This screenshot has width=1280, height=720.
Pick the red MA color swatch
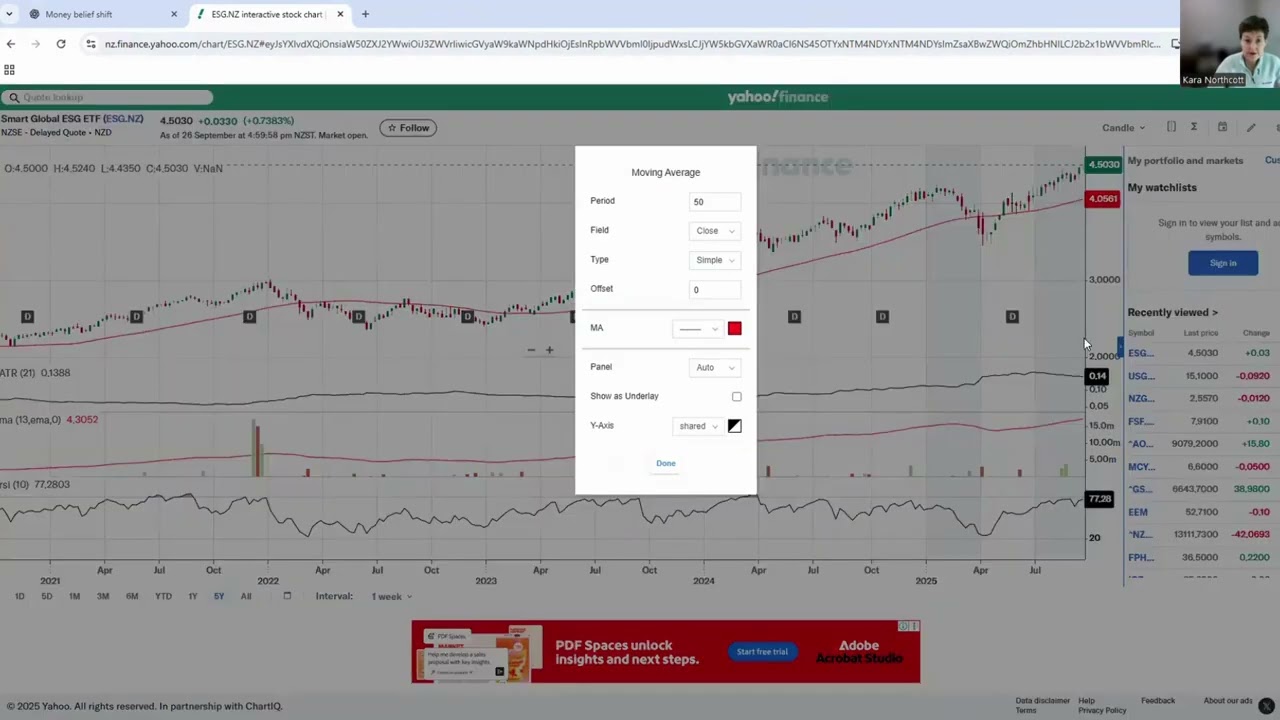[735, 329]
